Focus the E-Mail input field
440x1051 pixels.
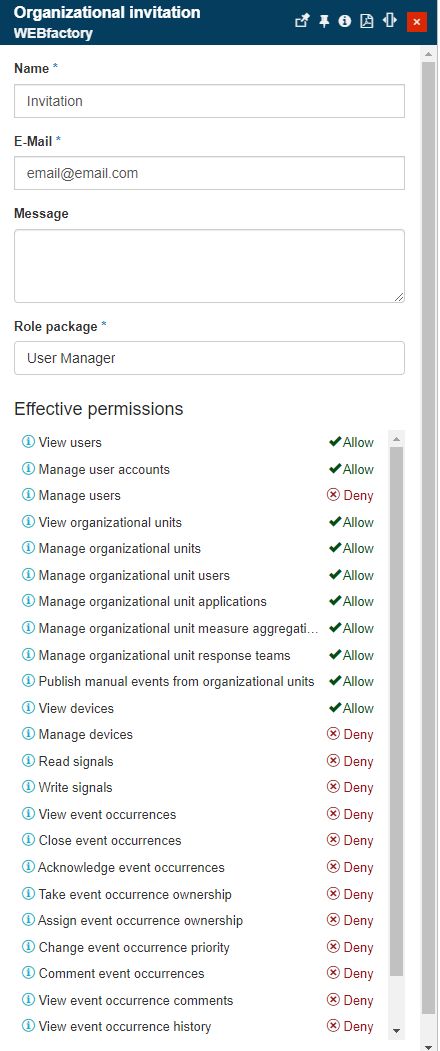point(209,173)
